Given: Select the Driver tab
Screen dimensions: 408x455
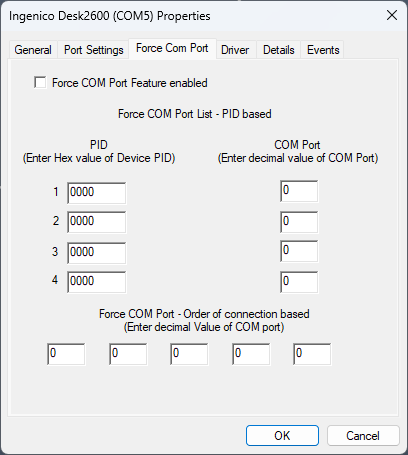Looking at the screenshot, I should (235, 50).
